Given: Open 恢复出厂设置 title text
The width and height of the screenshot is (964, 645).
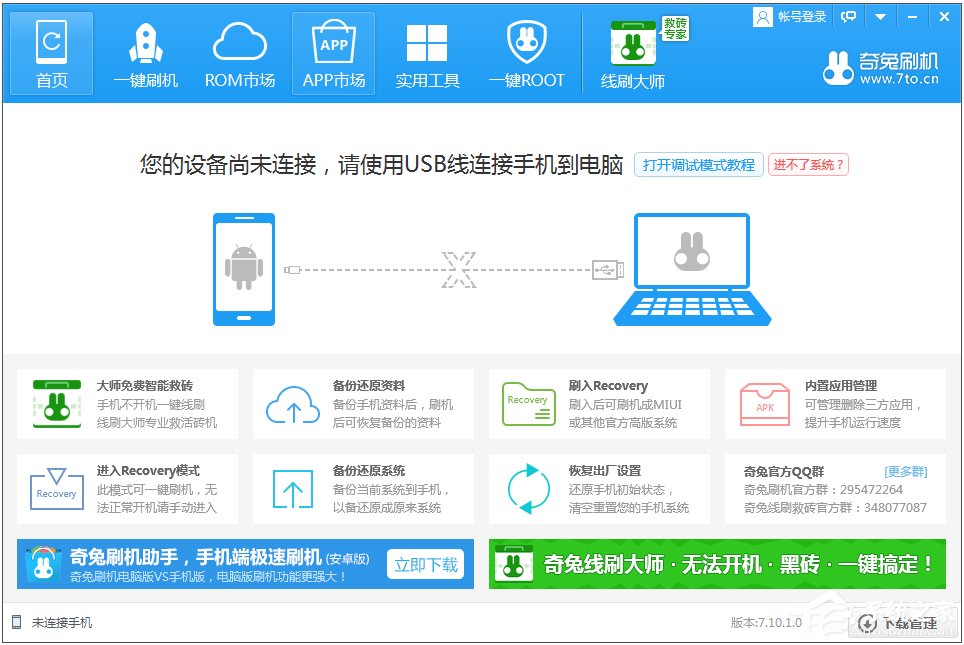Looking at the screenshot, I should pyautogui.click(x=605, y=470).
